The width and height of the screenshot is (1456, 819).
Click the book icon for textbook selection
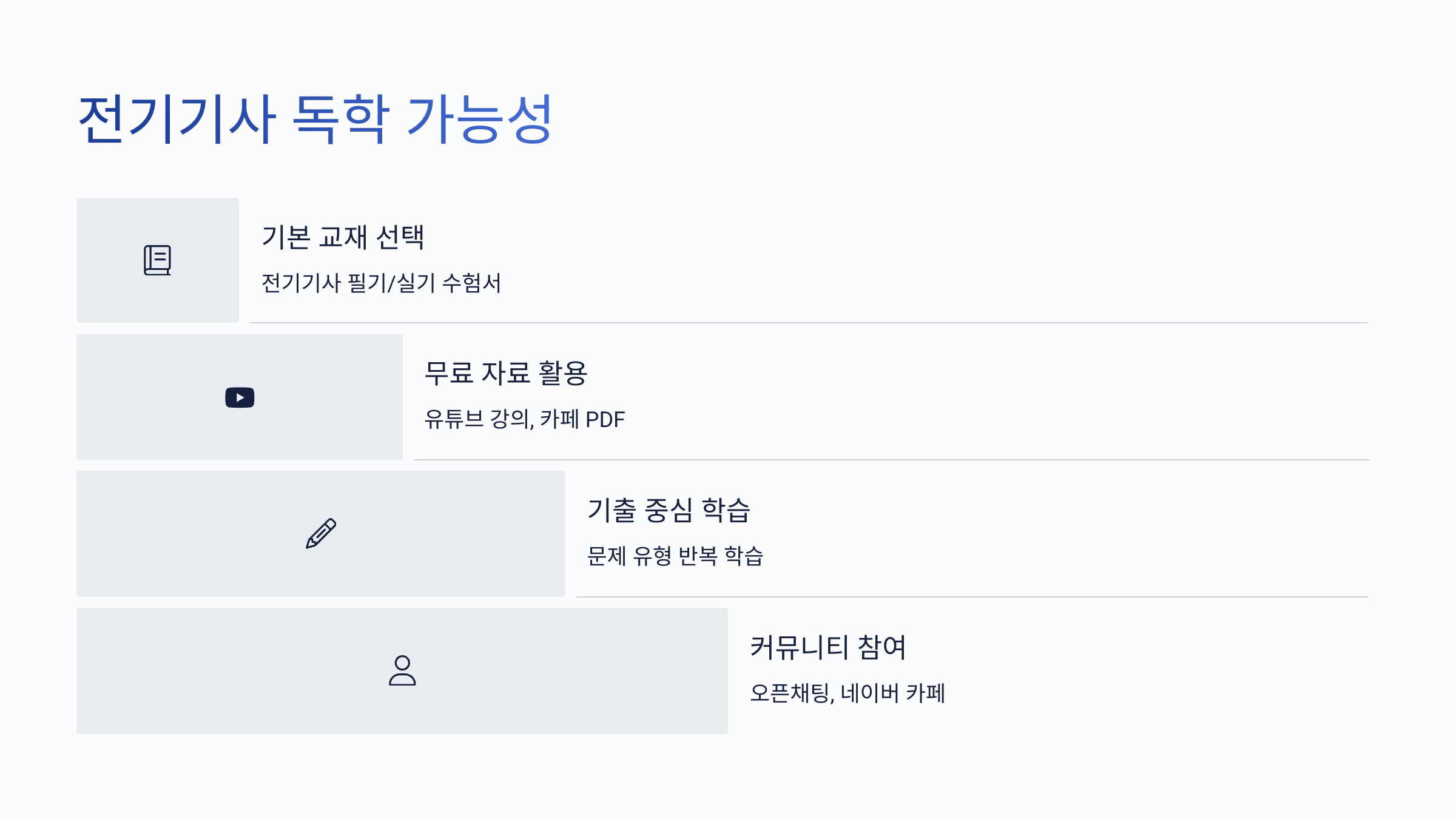pyautogui.click(x=158, y=260)
